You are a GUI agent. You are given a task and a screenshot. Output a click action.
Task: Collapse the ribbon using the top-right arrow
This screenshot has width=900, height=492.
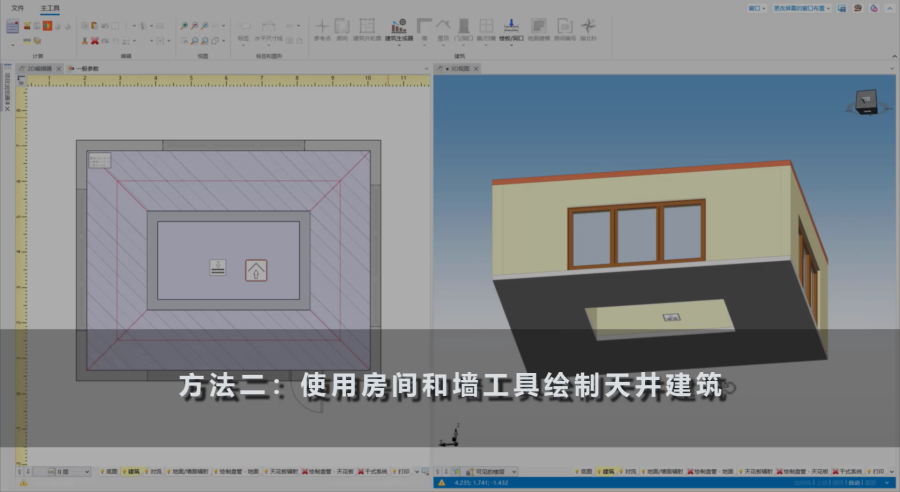(890, 7)
